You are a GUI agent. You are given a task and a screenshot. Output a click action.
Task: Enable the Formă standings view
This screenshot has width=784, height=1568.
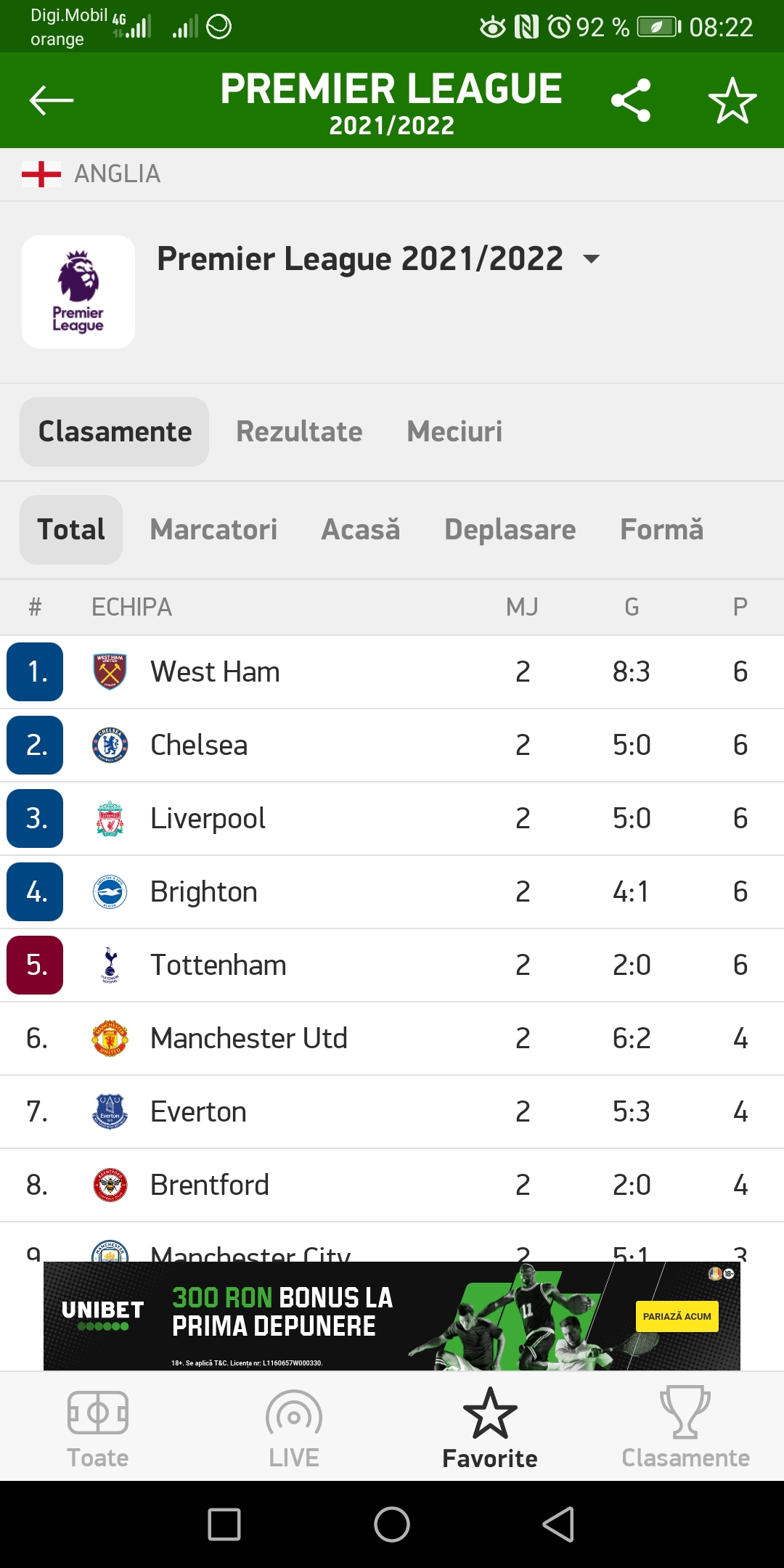661,530
